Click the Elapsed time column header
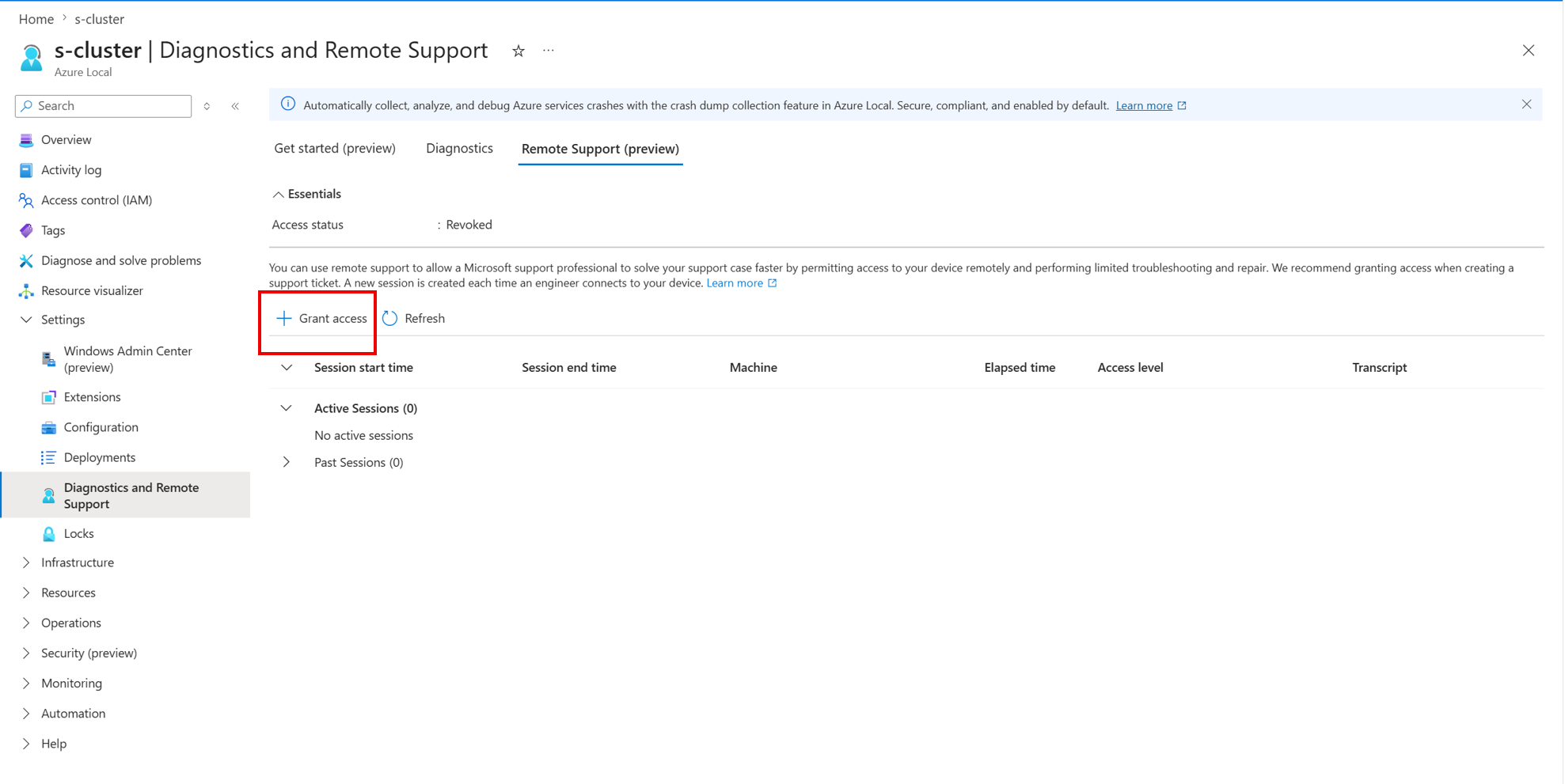The height and width of the screenshot is (784, 1565). 1020,367
